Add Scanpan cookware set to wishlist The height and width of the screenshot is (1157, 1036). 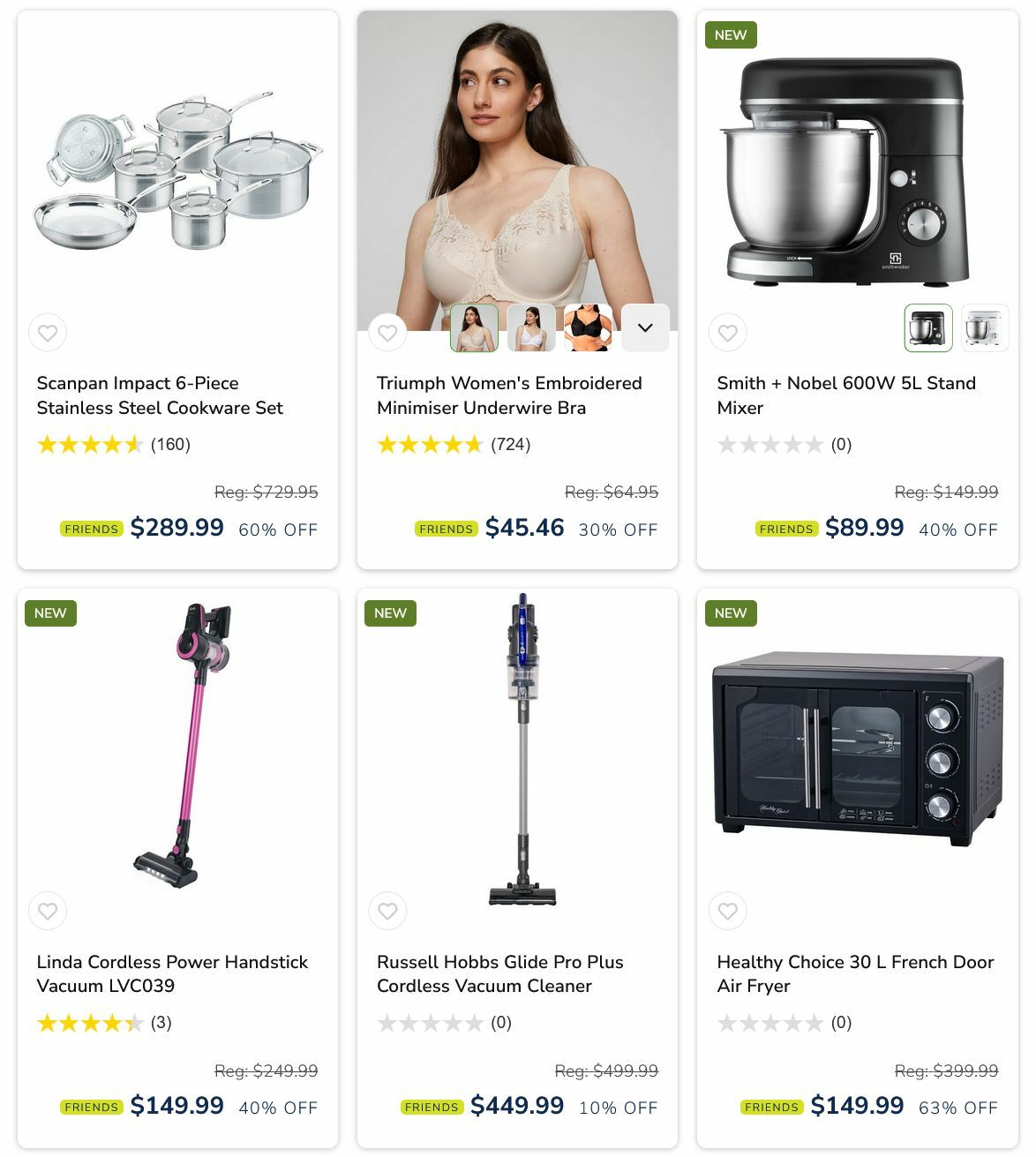tap(48, 333)
